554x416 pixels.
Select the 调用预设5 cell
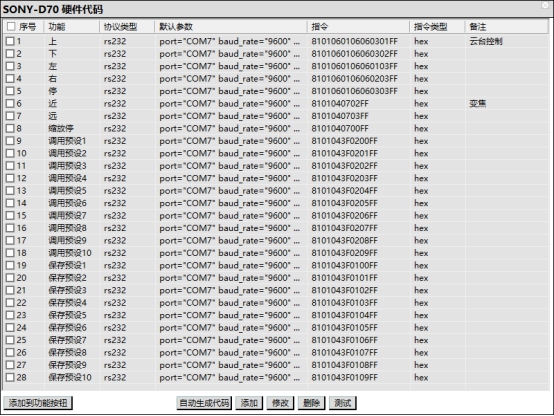pos(67,191)
